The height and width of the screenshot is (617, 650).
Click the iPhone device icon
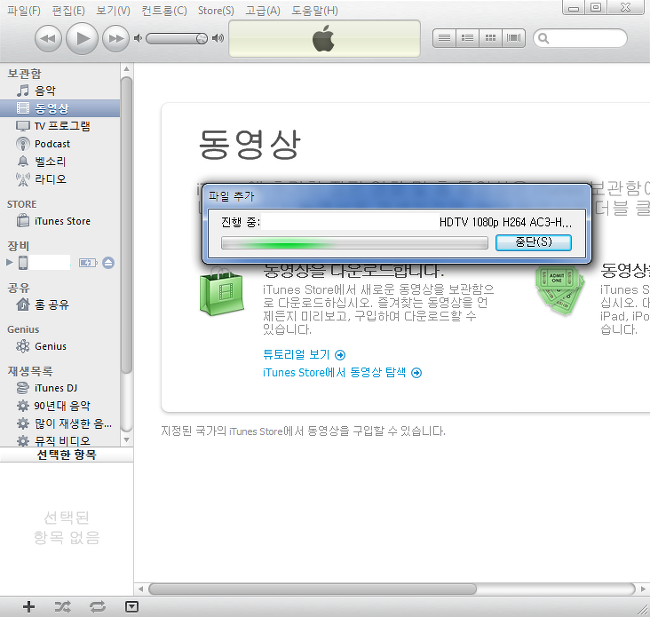pyautogui.click(x=23, y=262)
